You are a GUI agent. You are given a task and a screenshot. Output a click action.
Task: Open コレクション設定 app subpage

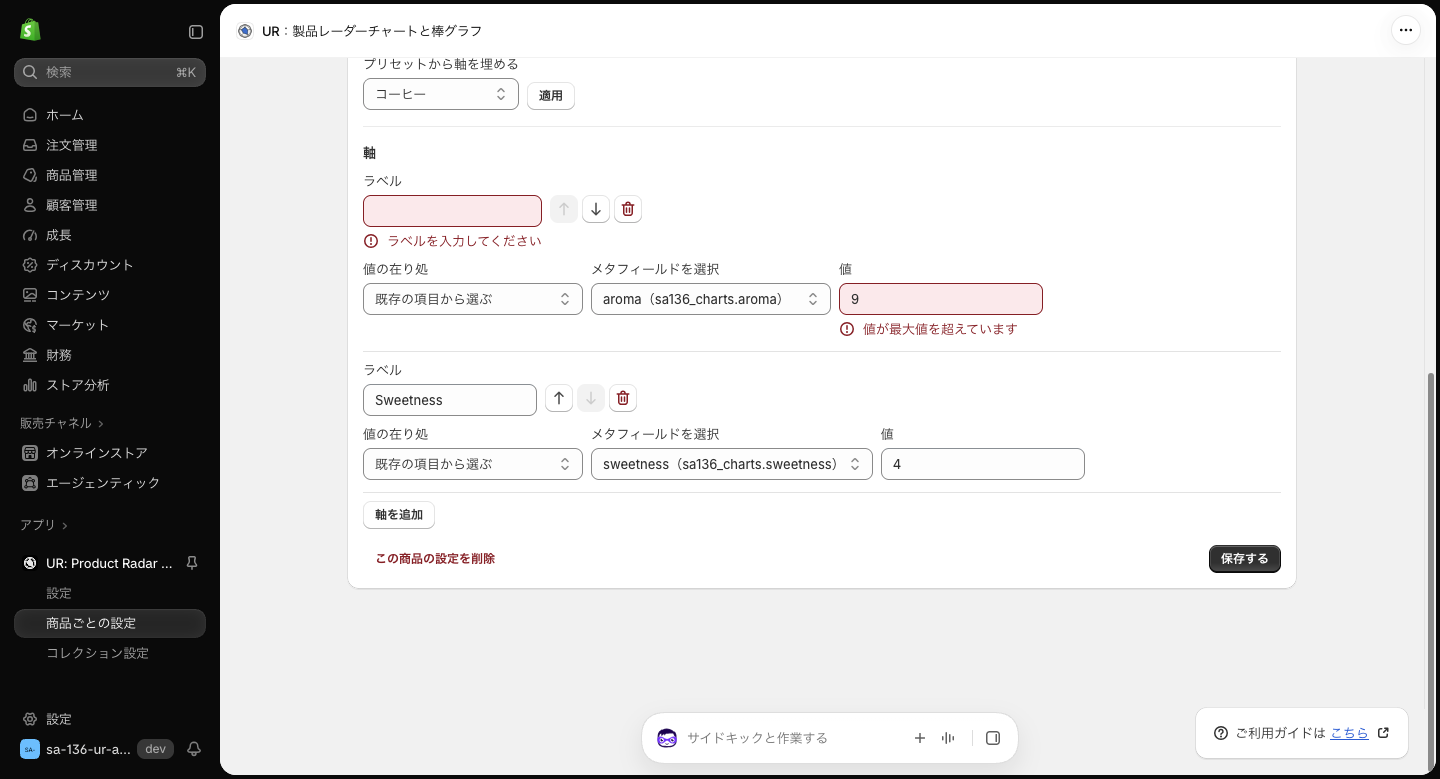(x=110, y=653)
